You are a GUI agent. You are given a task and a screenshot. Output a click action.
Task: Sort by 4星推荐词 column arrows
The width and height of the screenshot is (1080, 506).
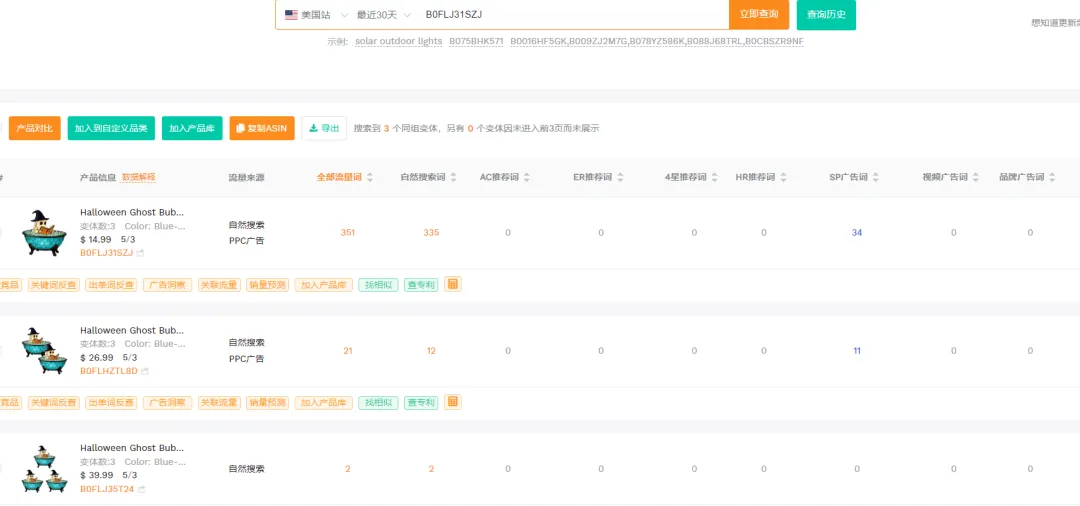[x=715, y=178]
